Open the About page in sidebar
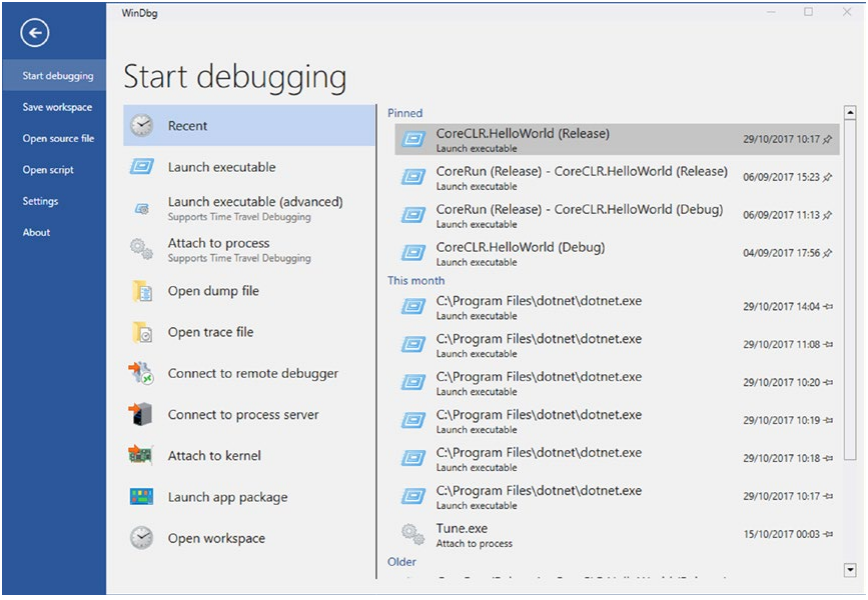The image size is (868, 600). tap(54, 232)
